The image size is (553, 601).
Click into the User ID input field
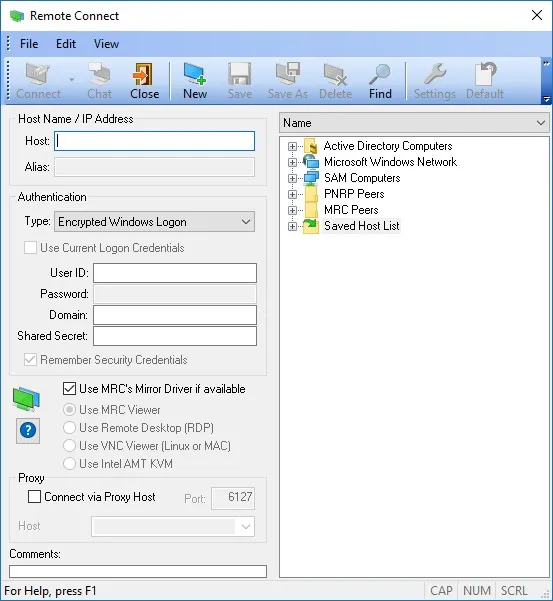[175, 273]
